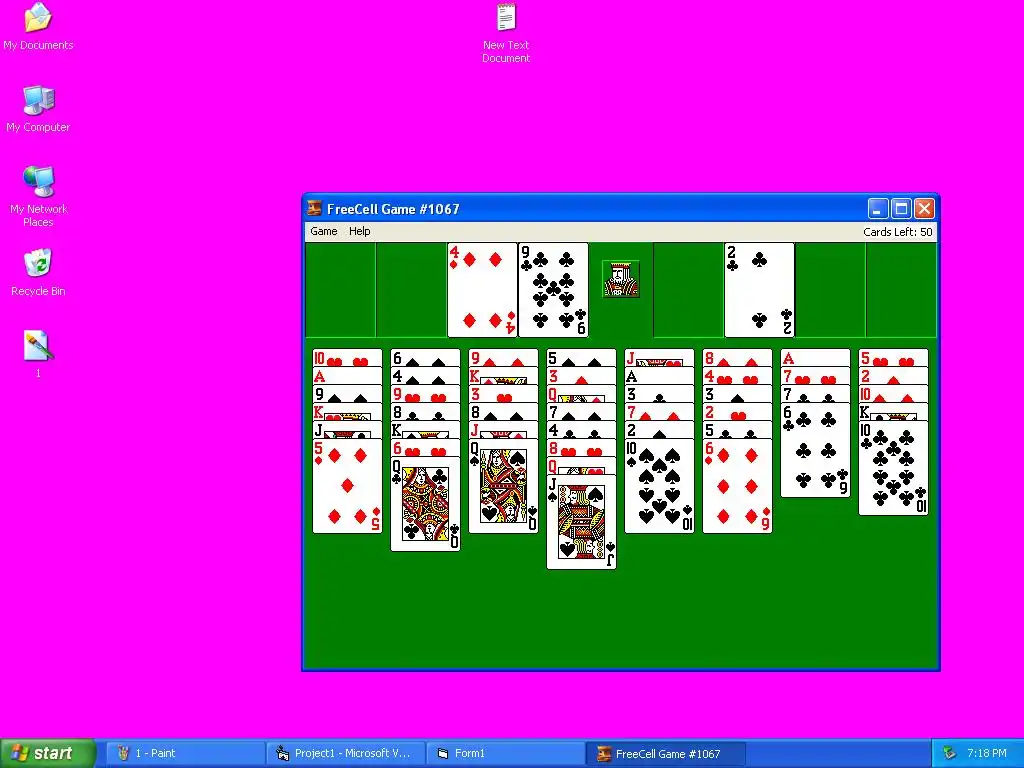Click the king face icon between the cells

pyautogui.click(x=620, y=279)
